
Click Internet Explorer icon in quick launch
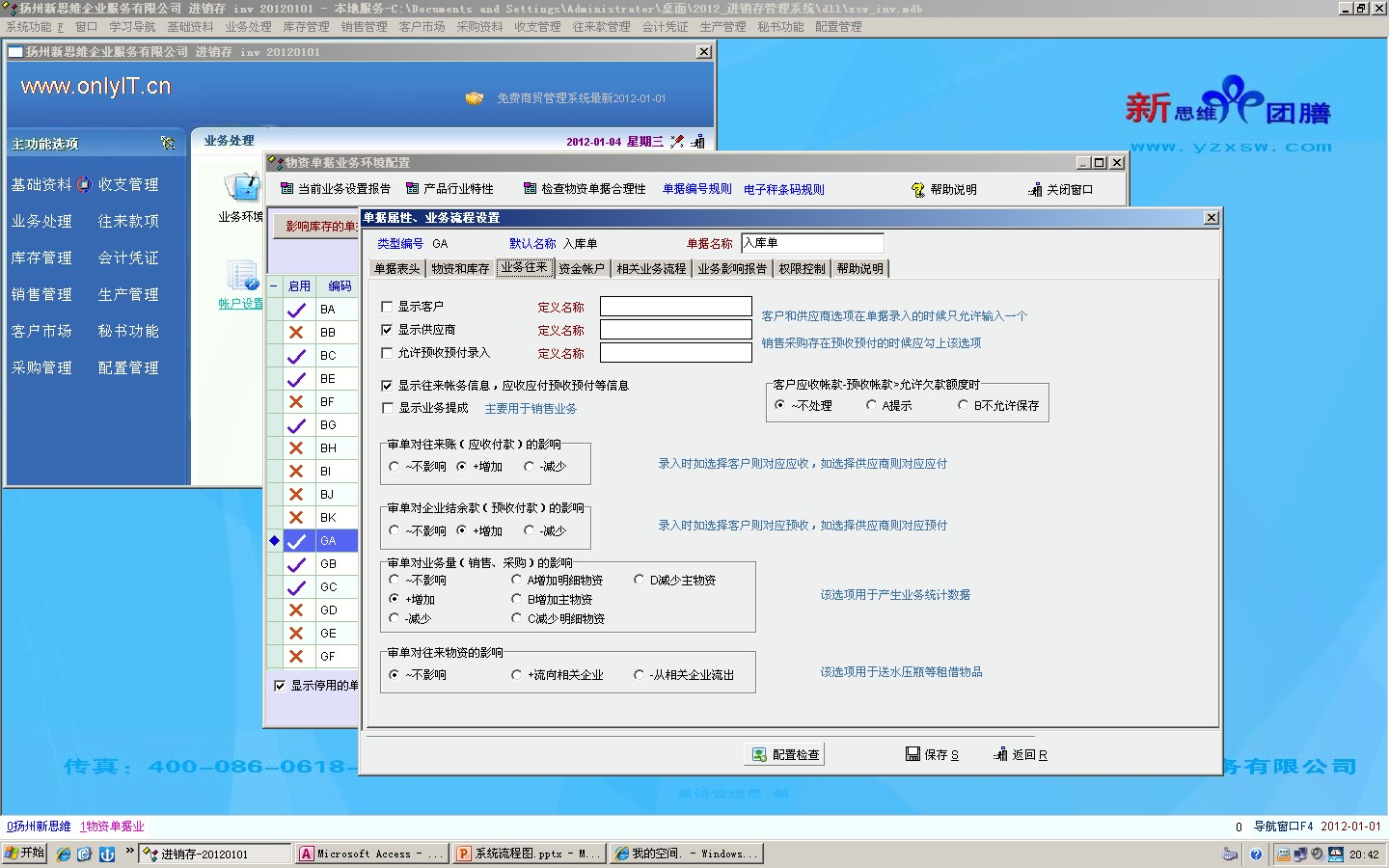[x=64, y=854]
